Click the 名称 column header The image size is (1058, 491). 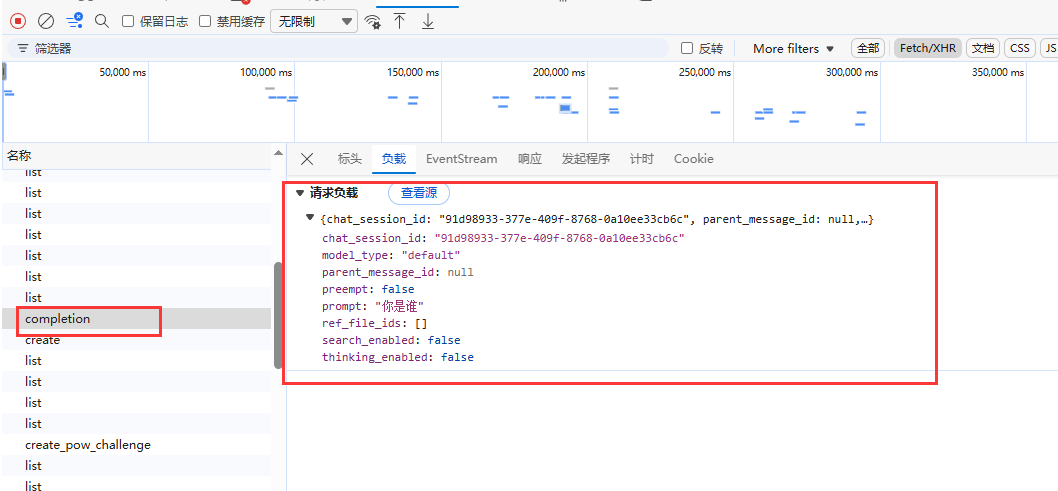coord(136,156)
